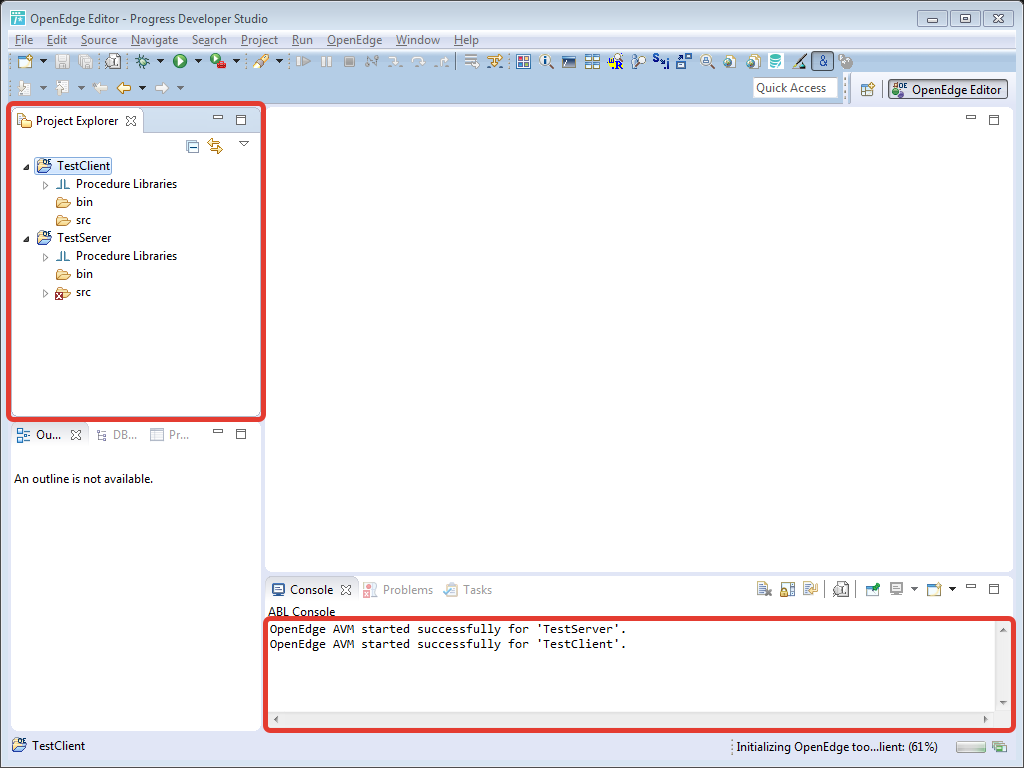
Task: Click the status bar progress indicator bar
Action: click(970, 747)
